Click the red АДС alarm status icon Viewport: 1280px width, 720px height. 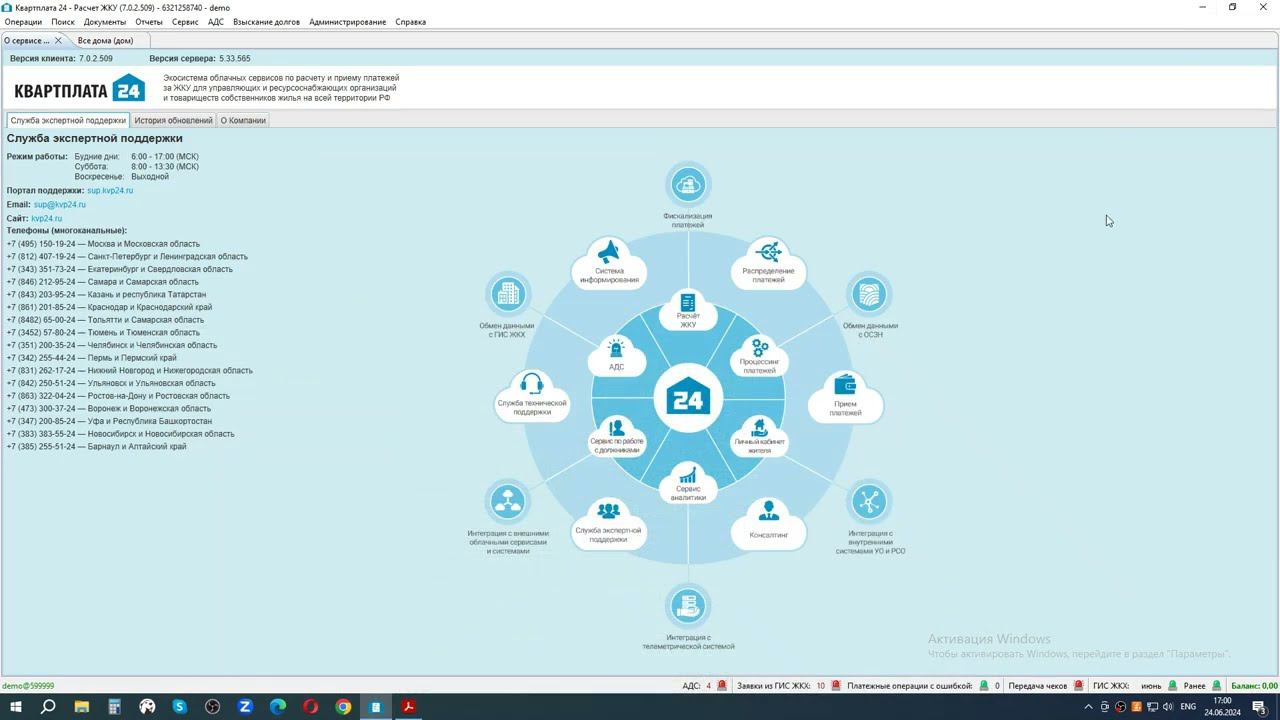tap(721, 686)
